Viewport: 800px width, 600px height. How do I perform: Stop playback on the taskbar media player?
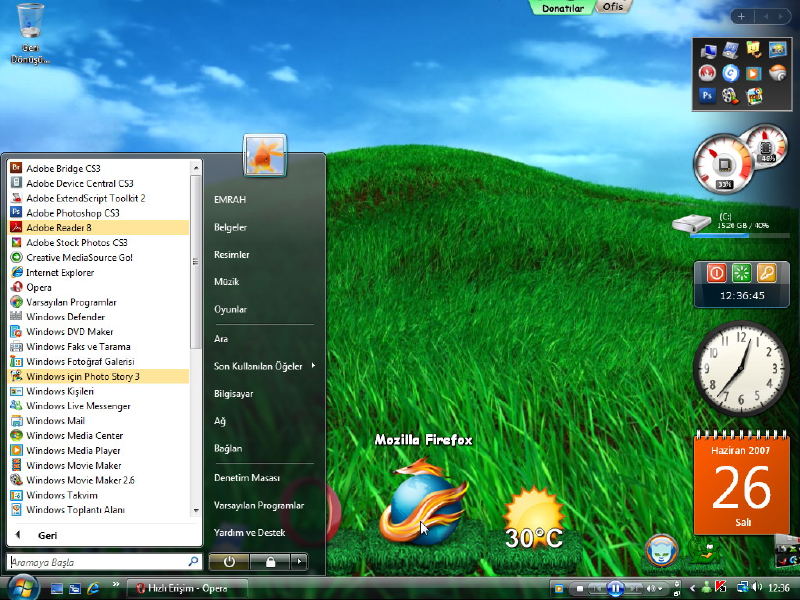click(580, 589)
